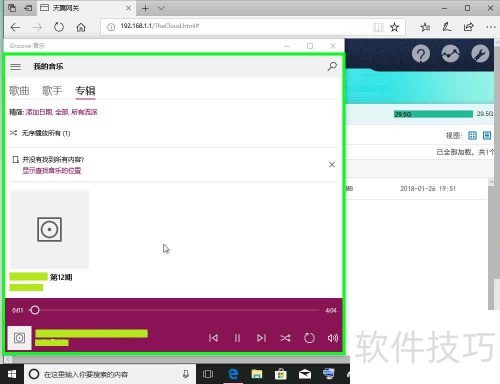This screenshot has width=500, height=384.
Task: Pause the current song
Action: point(237,338)
